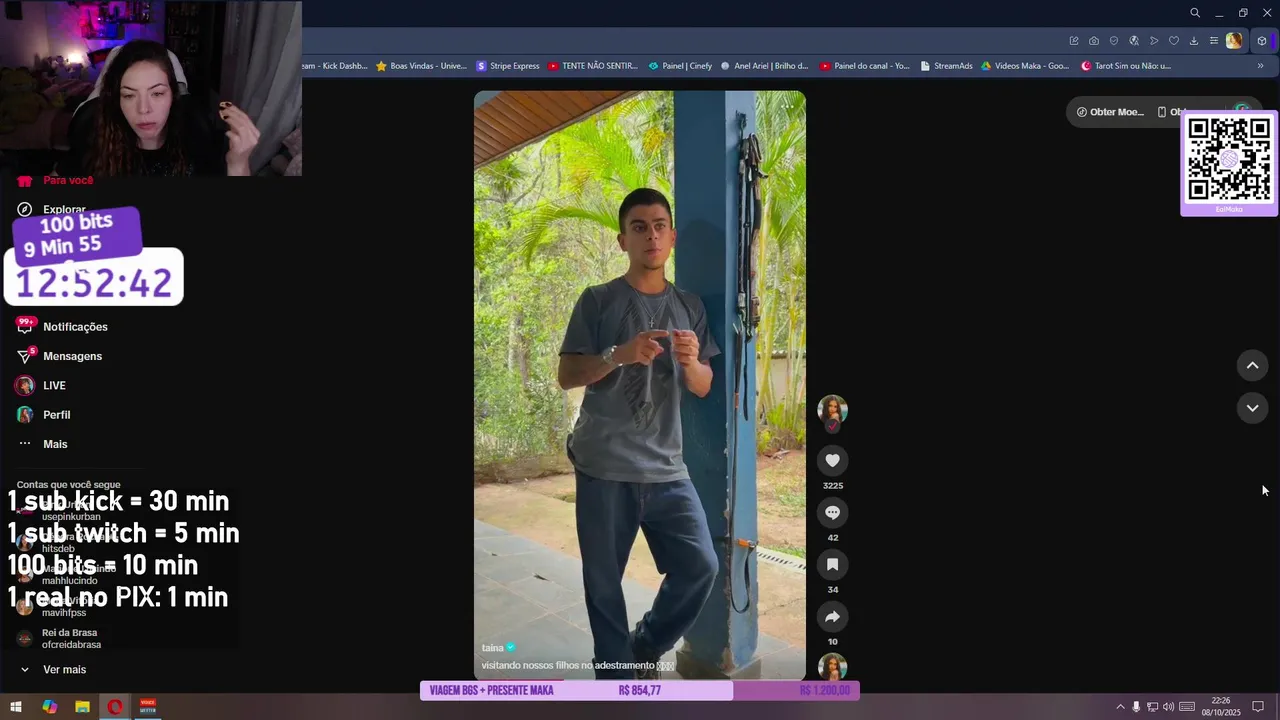Open Copilot from the taskbar

click(x=49, y=707)
